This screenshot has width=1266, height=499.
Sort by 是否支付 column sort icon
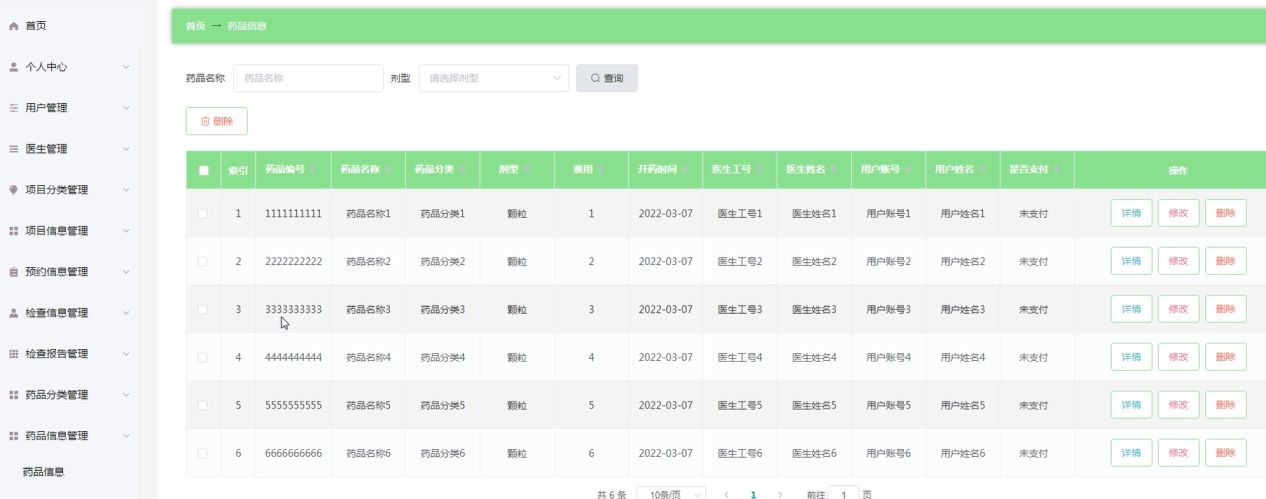point(1056,170)
